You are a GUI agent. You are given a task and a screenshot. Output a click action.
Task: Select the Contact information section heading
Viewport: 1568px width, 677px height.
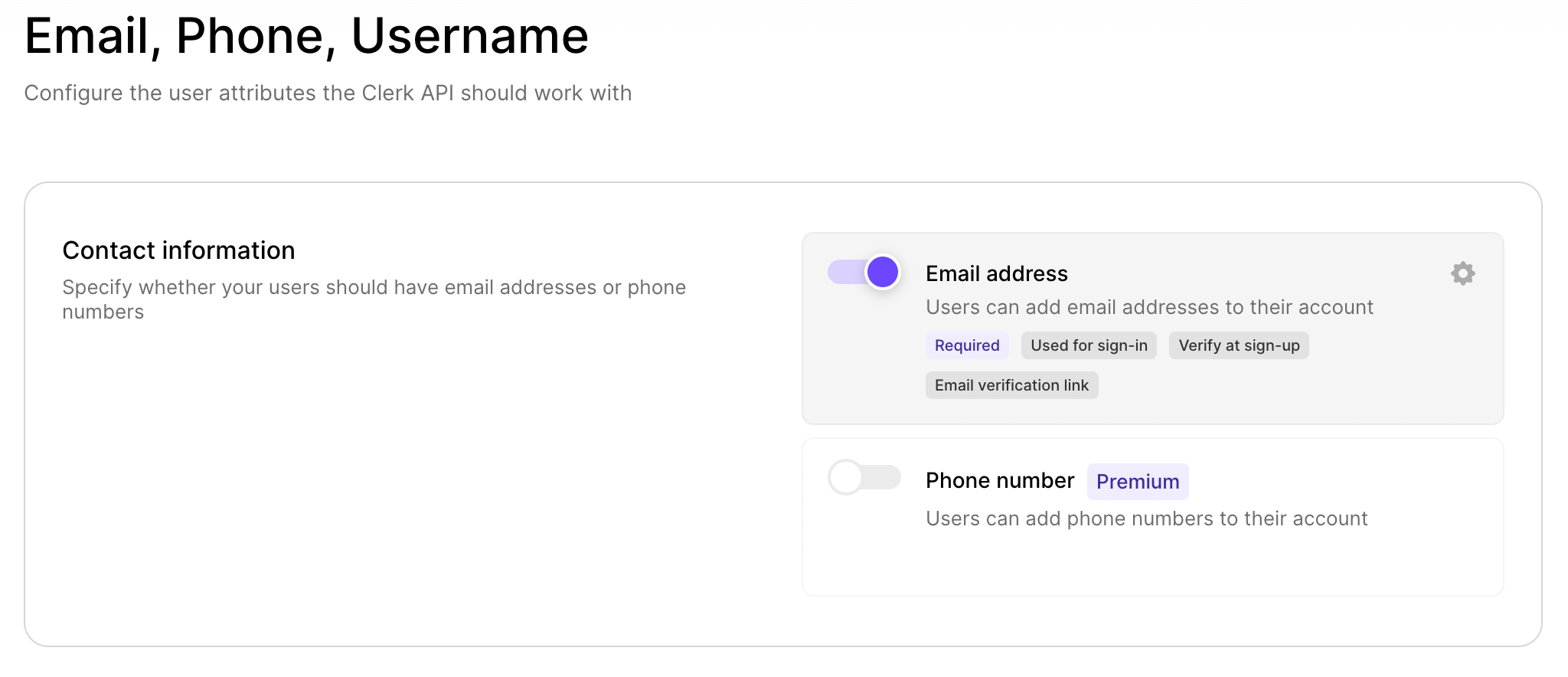click(178, 250)
